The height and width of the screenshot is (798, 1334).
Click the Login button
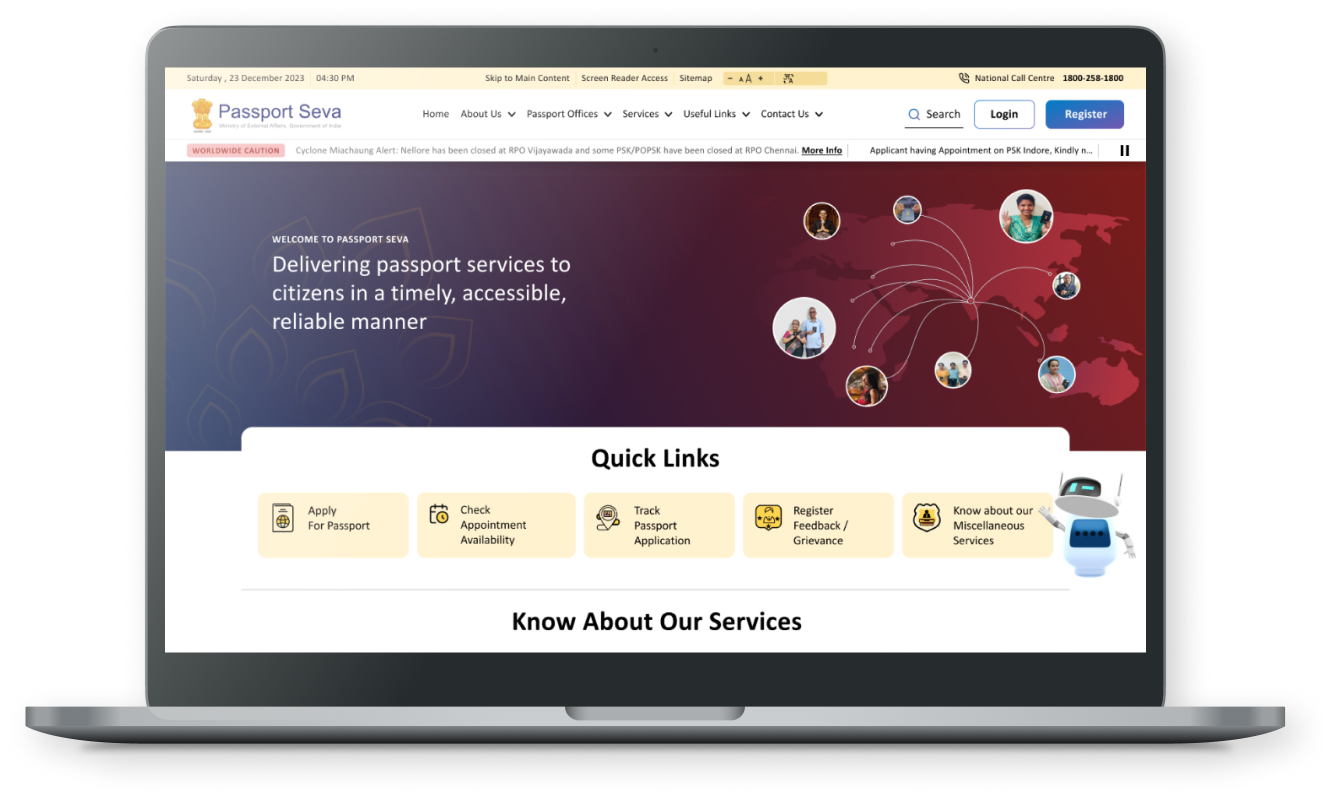[1004, 114]
